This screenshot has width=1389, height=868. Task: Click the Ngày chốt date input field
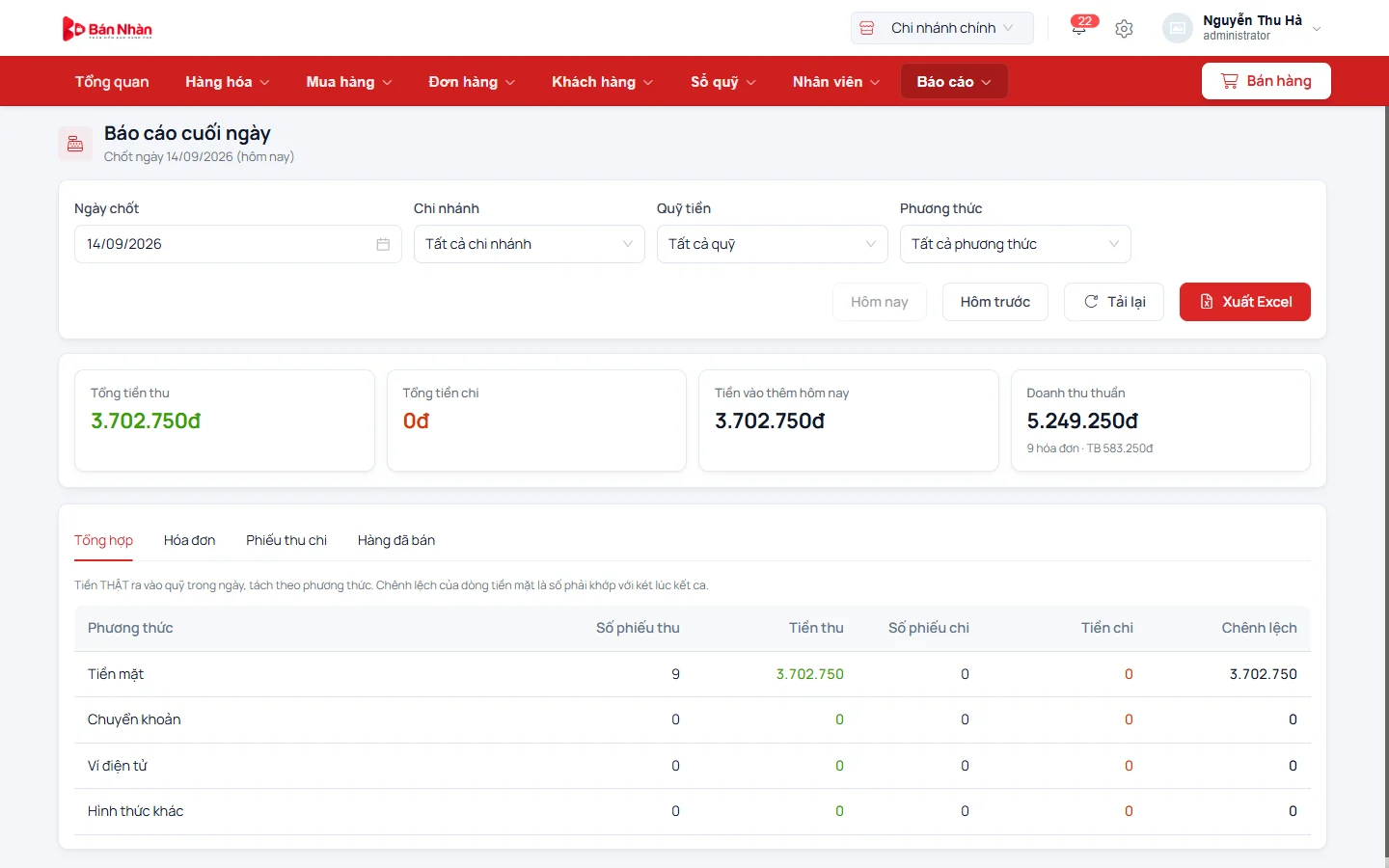click(238, 244)
